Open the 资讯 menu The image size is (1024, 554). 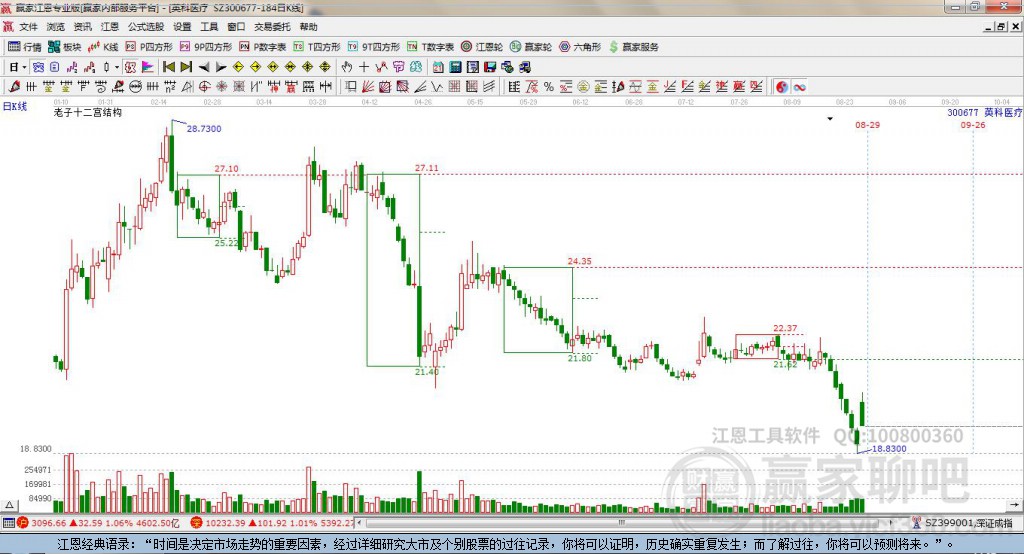(x=82, y=27)
